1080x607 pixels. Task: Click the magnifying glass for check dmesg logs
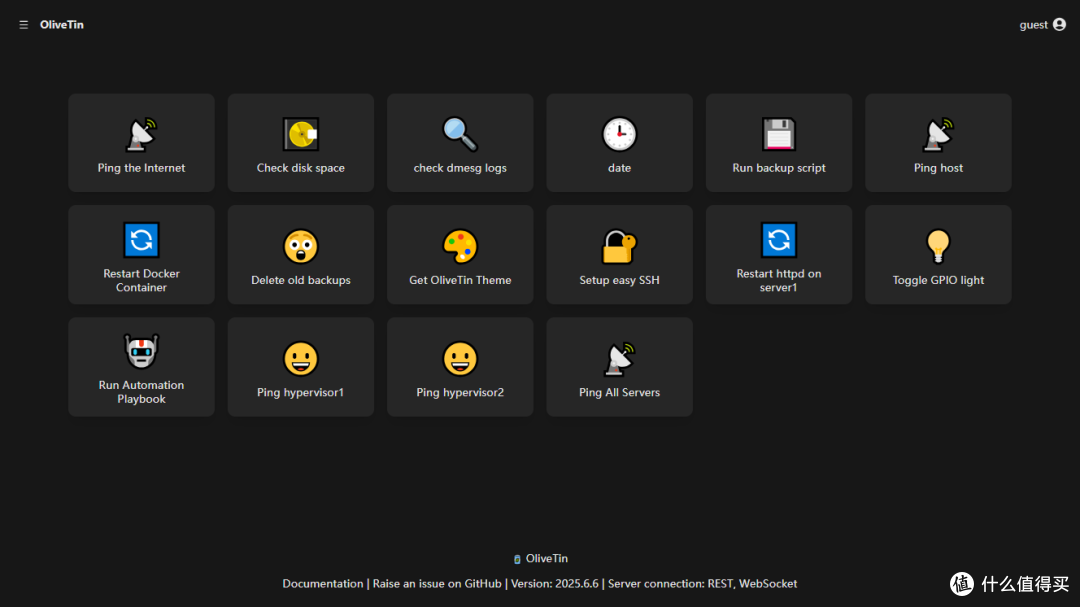[460, 134]
